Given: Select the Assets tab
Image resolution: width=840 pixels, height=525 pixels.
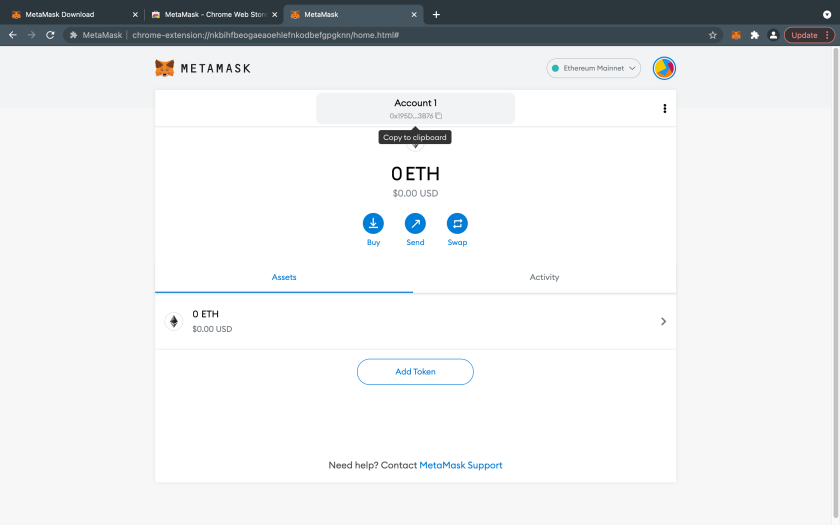Looking at the screenshot, I should pyautogui.click(x=284, y=277).
